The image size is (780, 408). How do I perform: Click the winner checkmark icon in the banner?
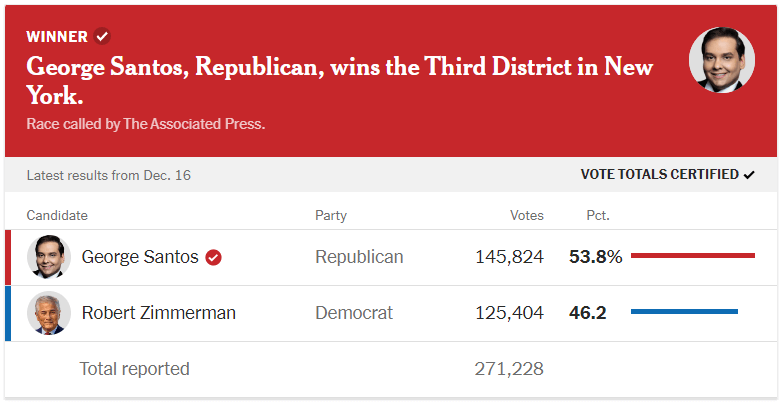[x=102, y=37]
